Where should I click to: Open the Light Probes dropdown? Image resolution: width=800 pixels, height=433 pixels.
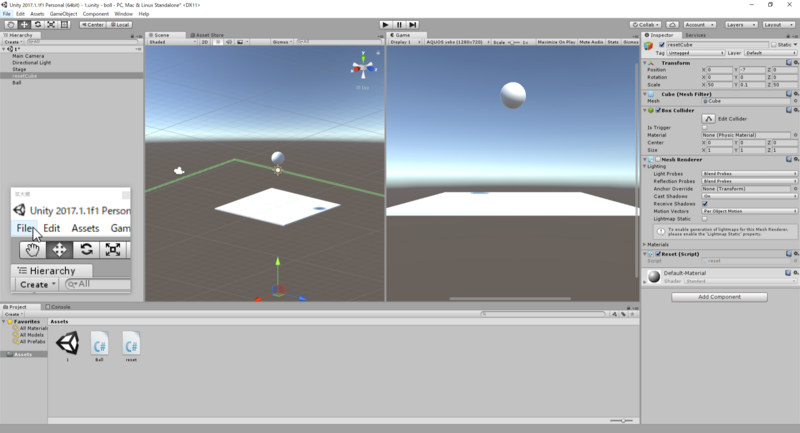(x=749, y=174)
